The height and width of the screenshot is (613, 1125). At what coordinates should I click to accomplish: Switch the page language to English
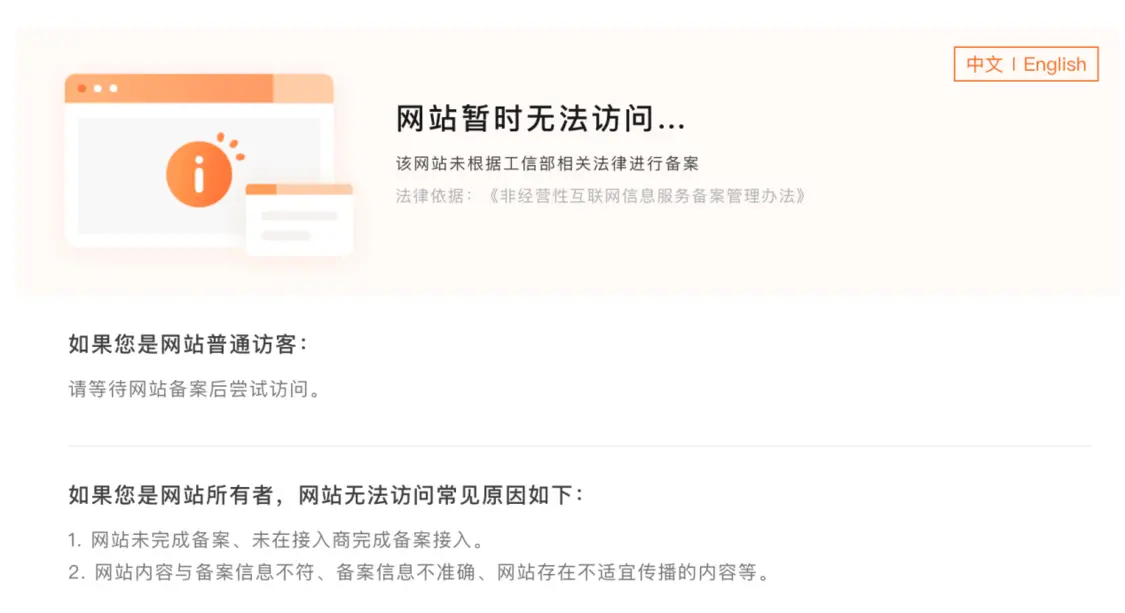(x=1054, y=64)
